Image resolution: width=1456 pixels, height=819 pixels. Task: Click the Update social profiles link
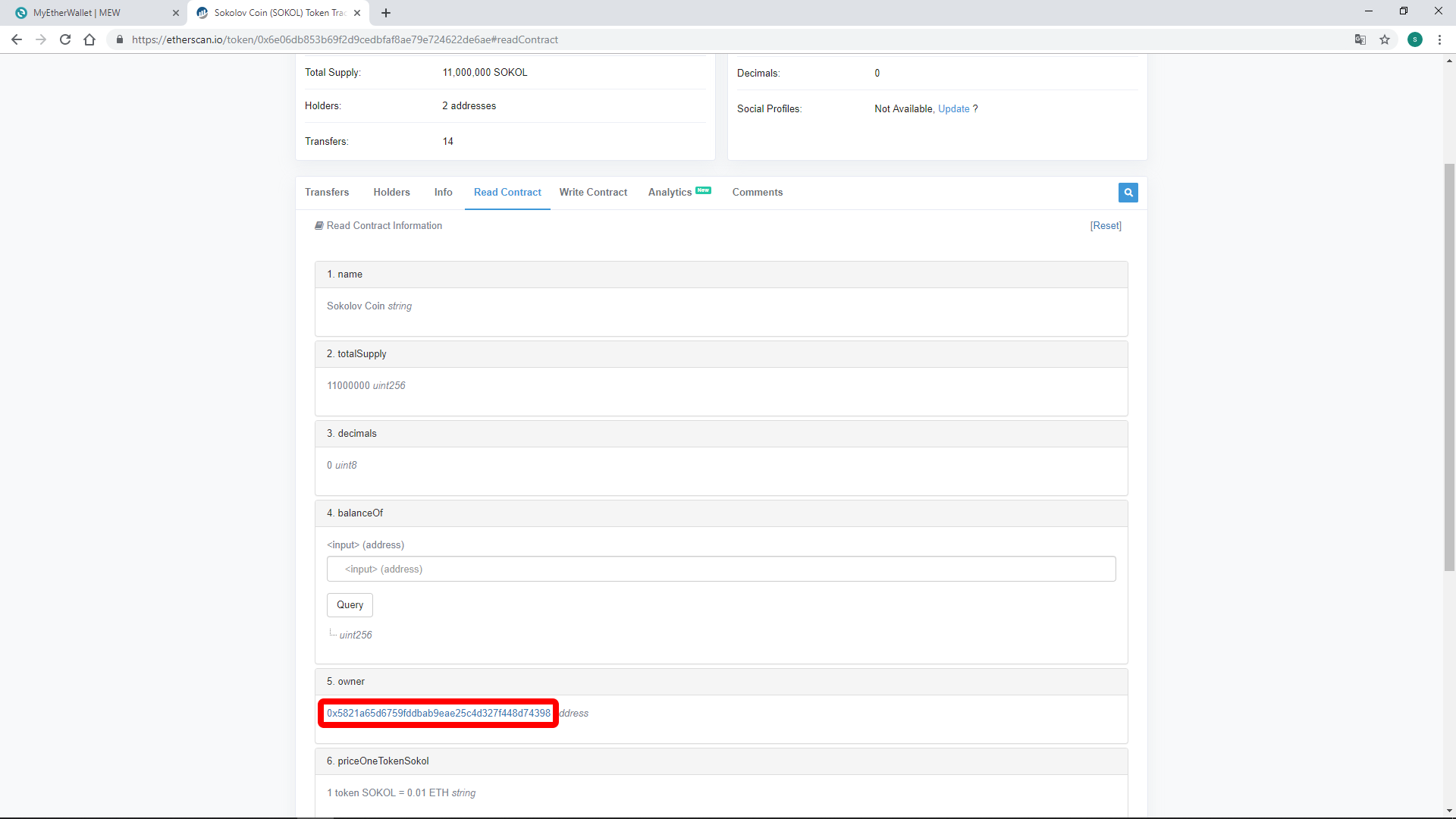coord(953,109)
